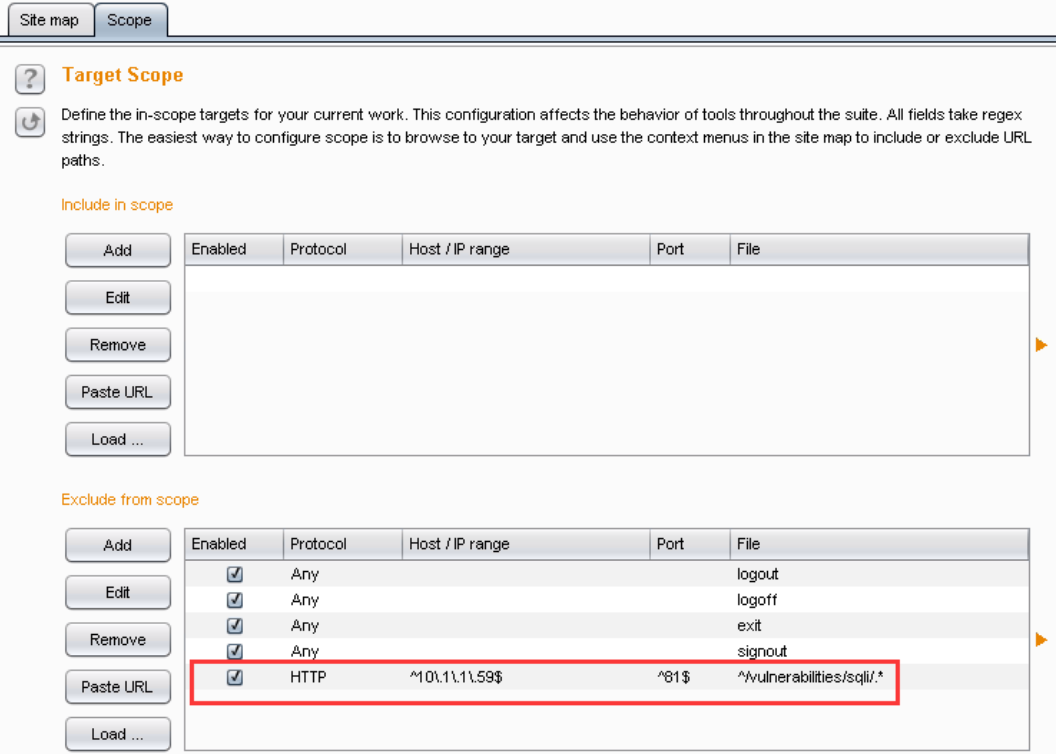The image size is (1056, 754).
Task: Click Add in Include in scope
Action: click(x=118, y=250)
